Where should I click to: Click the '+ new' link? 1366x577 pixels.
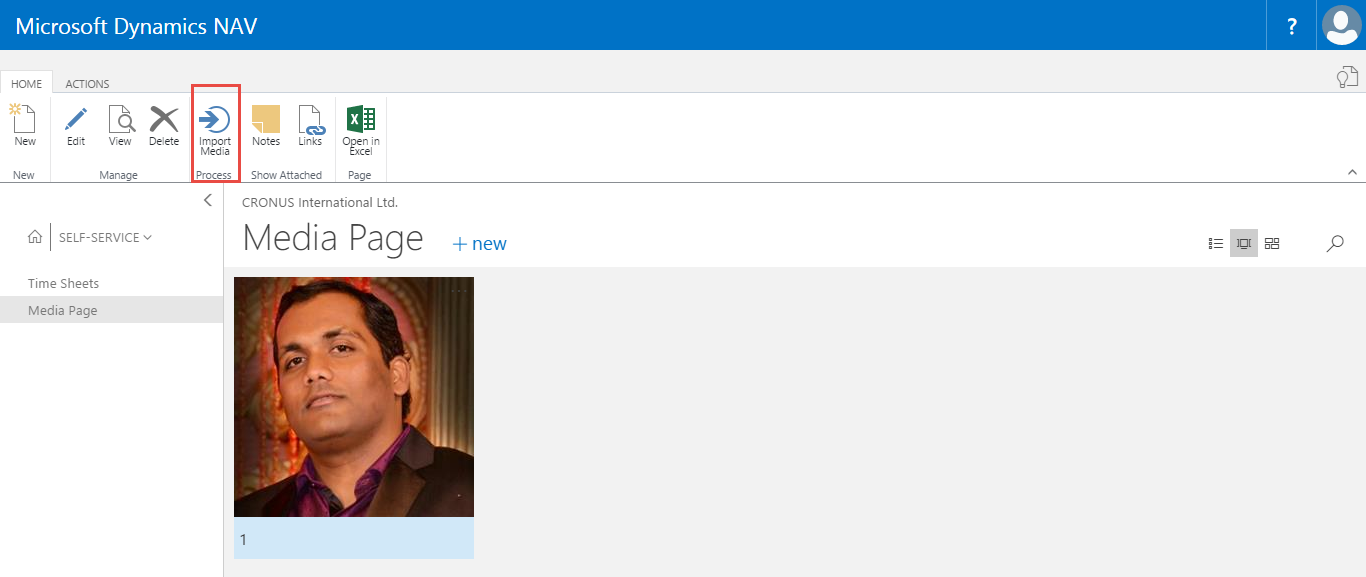pyautogui.click(x=480, y=244)
